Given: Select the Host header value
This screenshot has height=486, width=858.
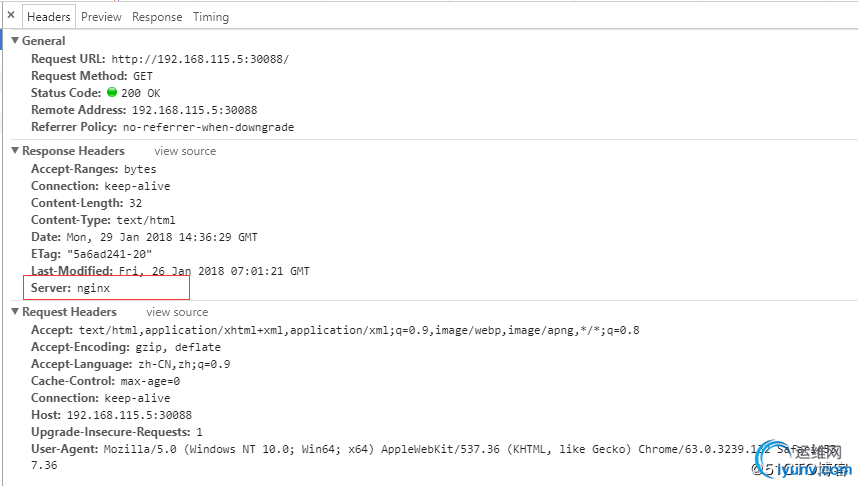Looking at the screenshot, I should pyautogui.click(x=130, y=415).
